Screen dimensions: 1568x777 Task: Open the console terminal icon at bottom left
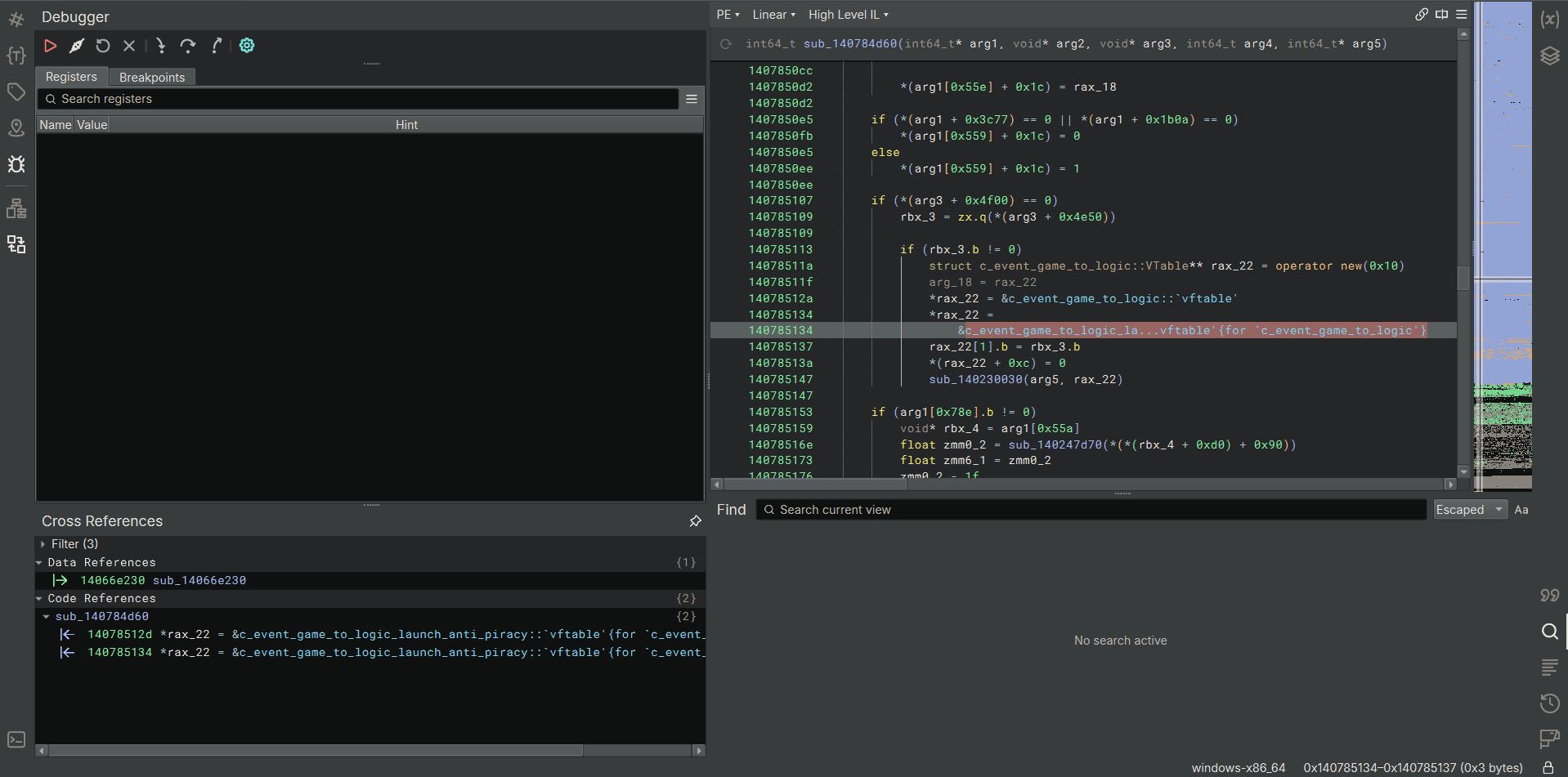[16, 739]
